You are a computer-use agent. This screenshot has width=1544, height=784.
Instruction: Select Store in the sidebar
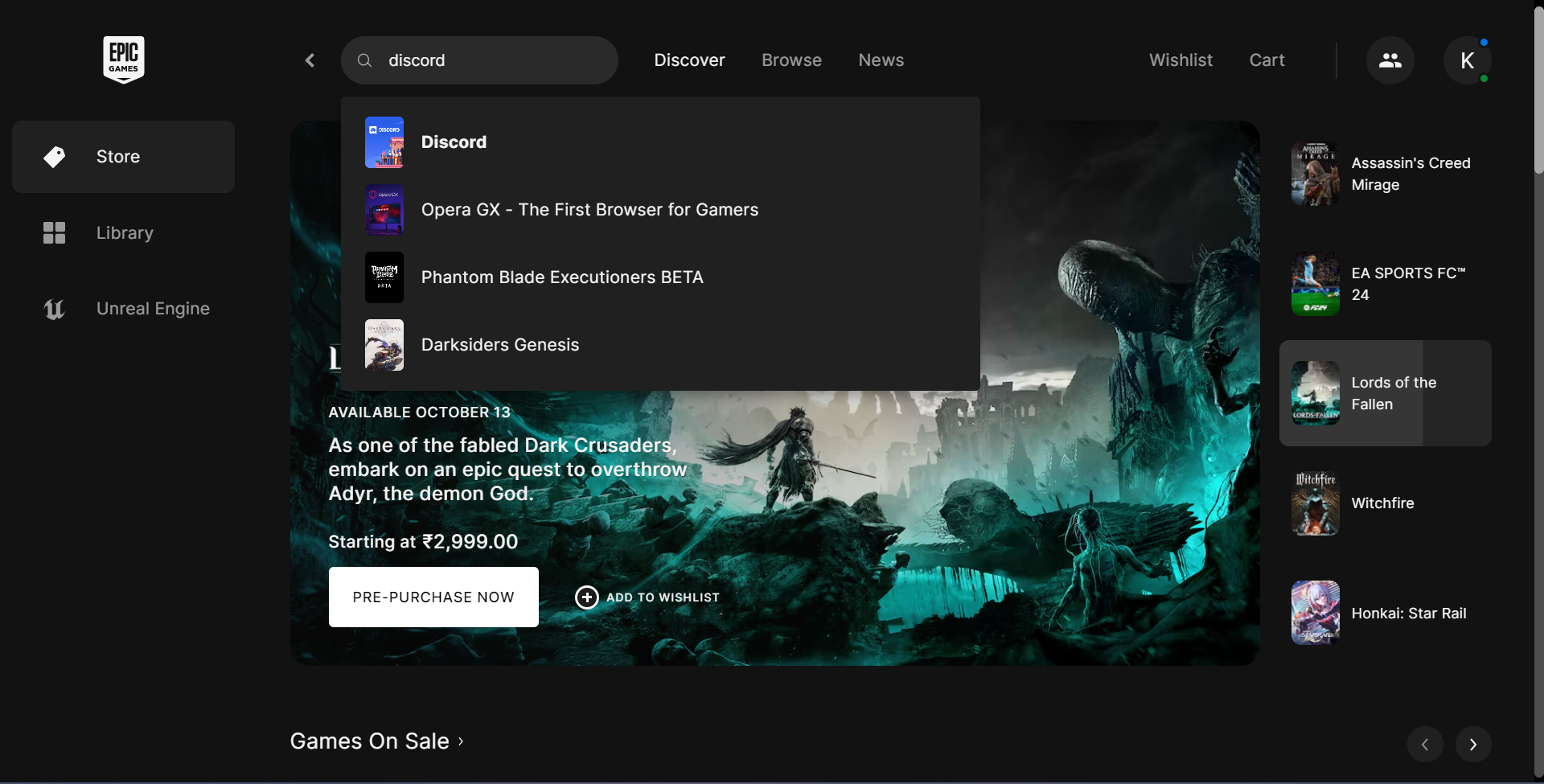click(124, 157)
